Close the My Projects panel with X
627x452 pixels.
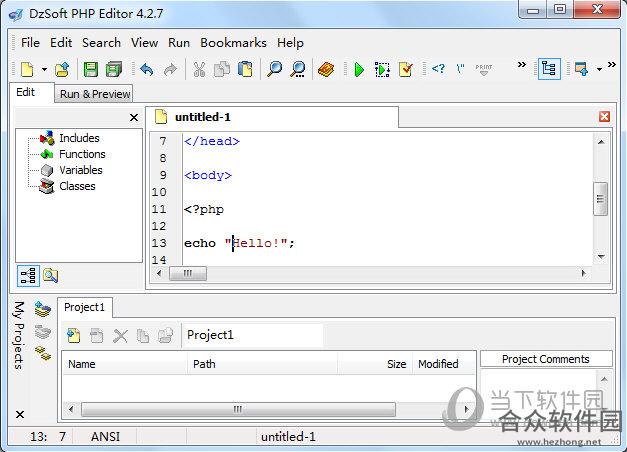20,414
